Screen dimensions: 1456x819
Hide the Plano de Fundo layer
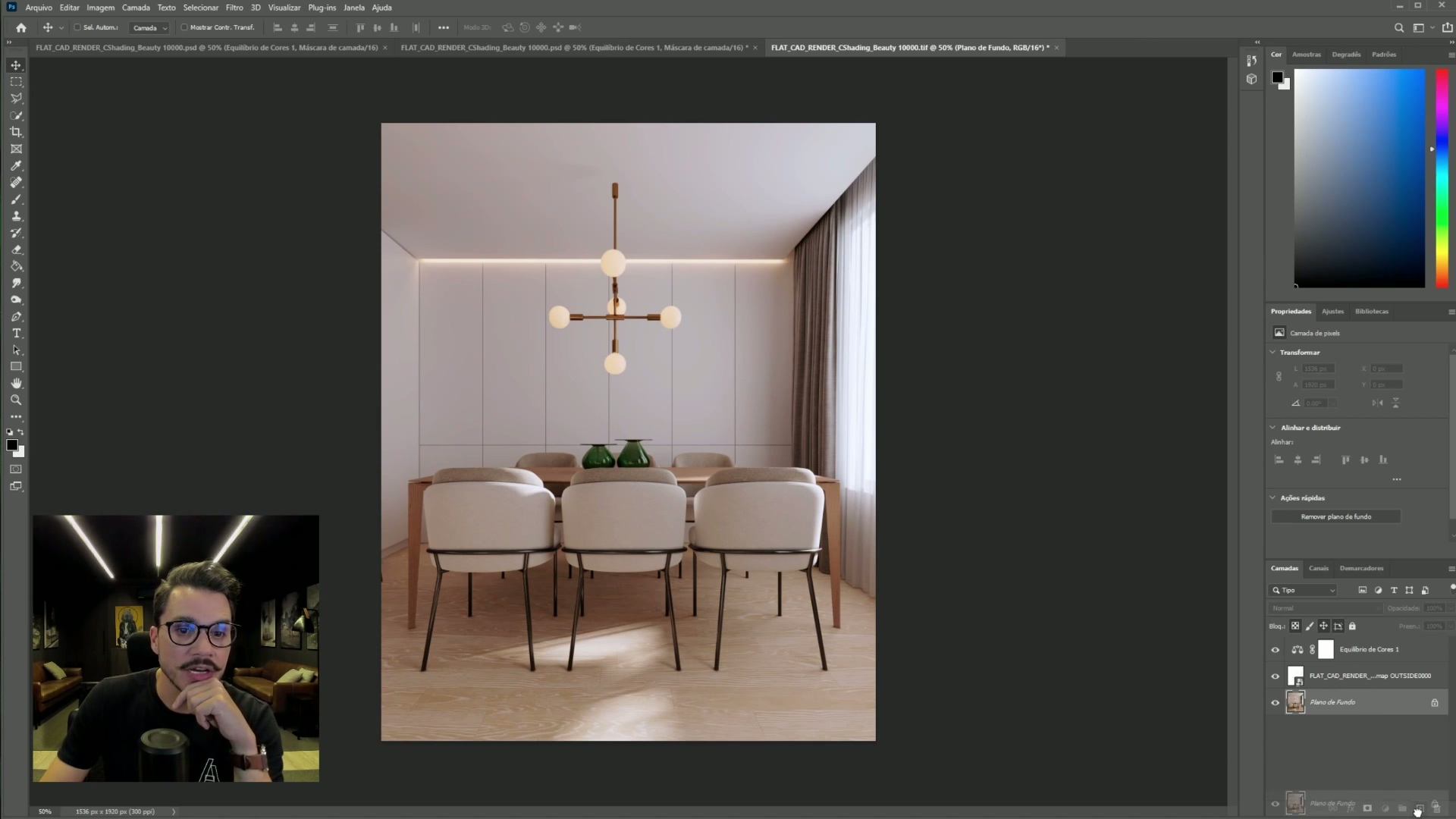tap(1275, 703)
